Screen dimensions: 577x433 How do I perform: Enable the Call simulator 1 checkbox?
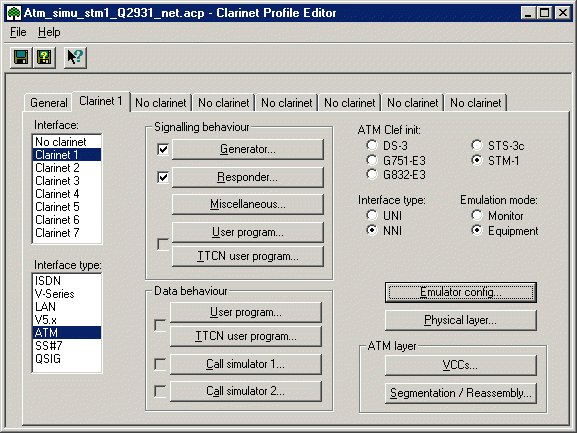click(x=160, y=364)
